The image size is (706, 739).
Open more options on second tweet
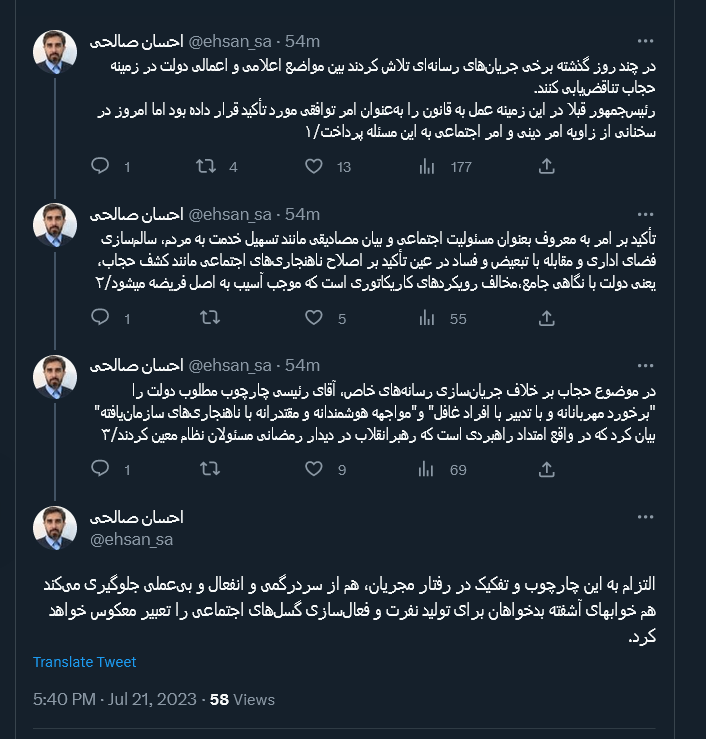[646, 215]
